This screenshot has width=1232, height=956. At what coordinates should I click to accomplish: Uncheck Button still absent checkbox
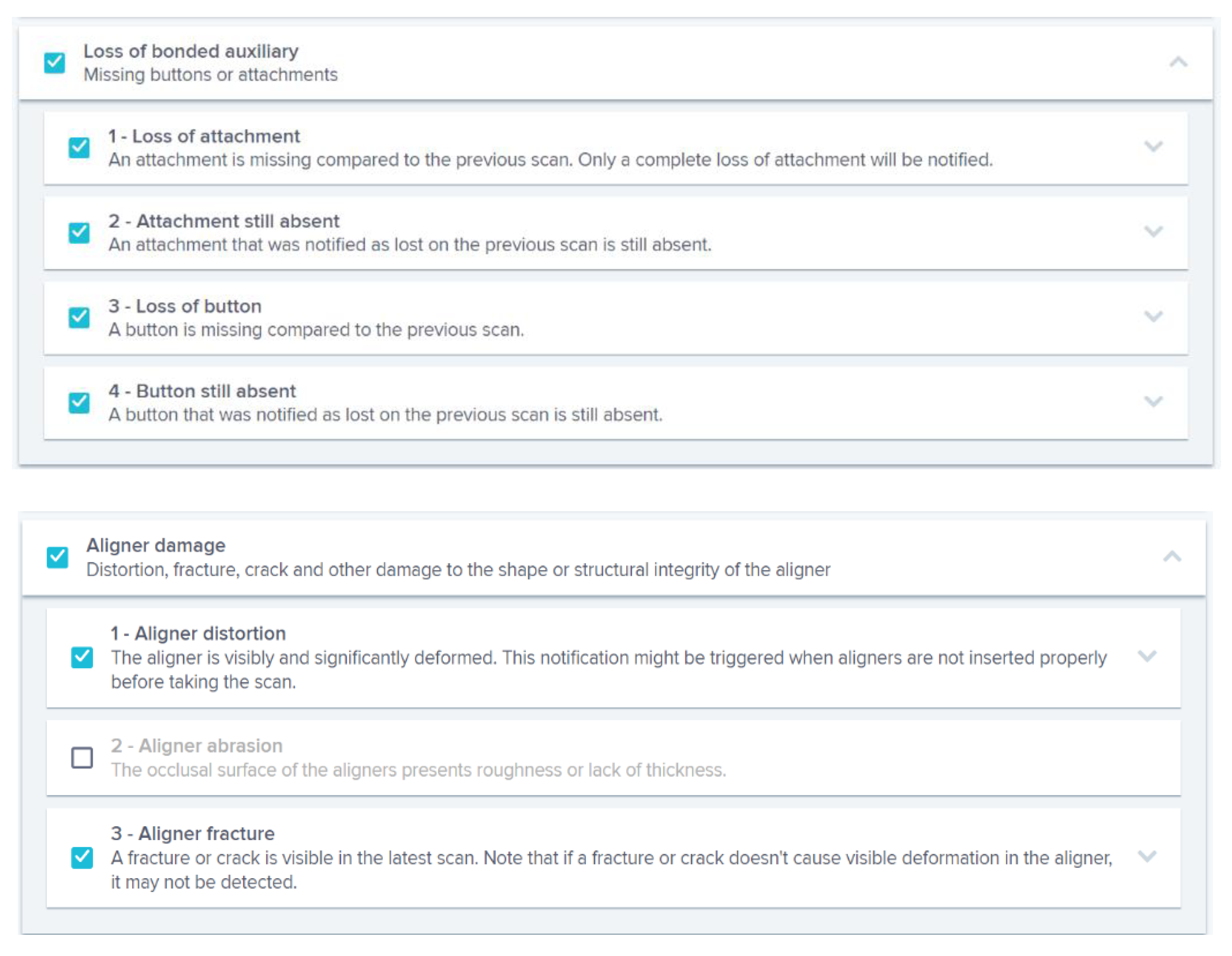(79, 403)
